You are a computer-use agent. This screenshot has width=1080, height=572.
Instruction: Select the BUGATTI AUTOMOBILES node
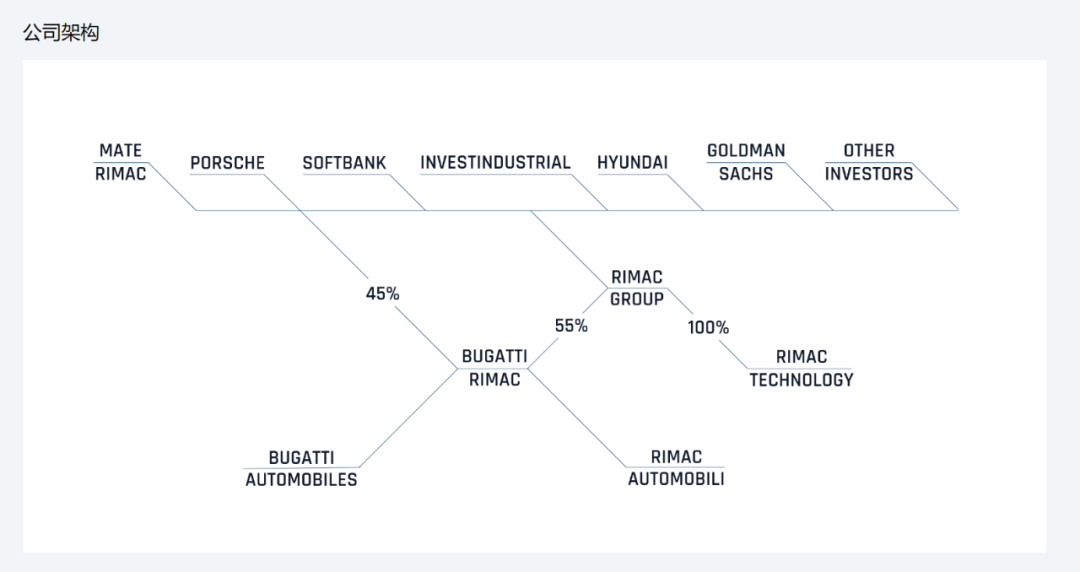(301, 469)
